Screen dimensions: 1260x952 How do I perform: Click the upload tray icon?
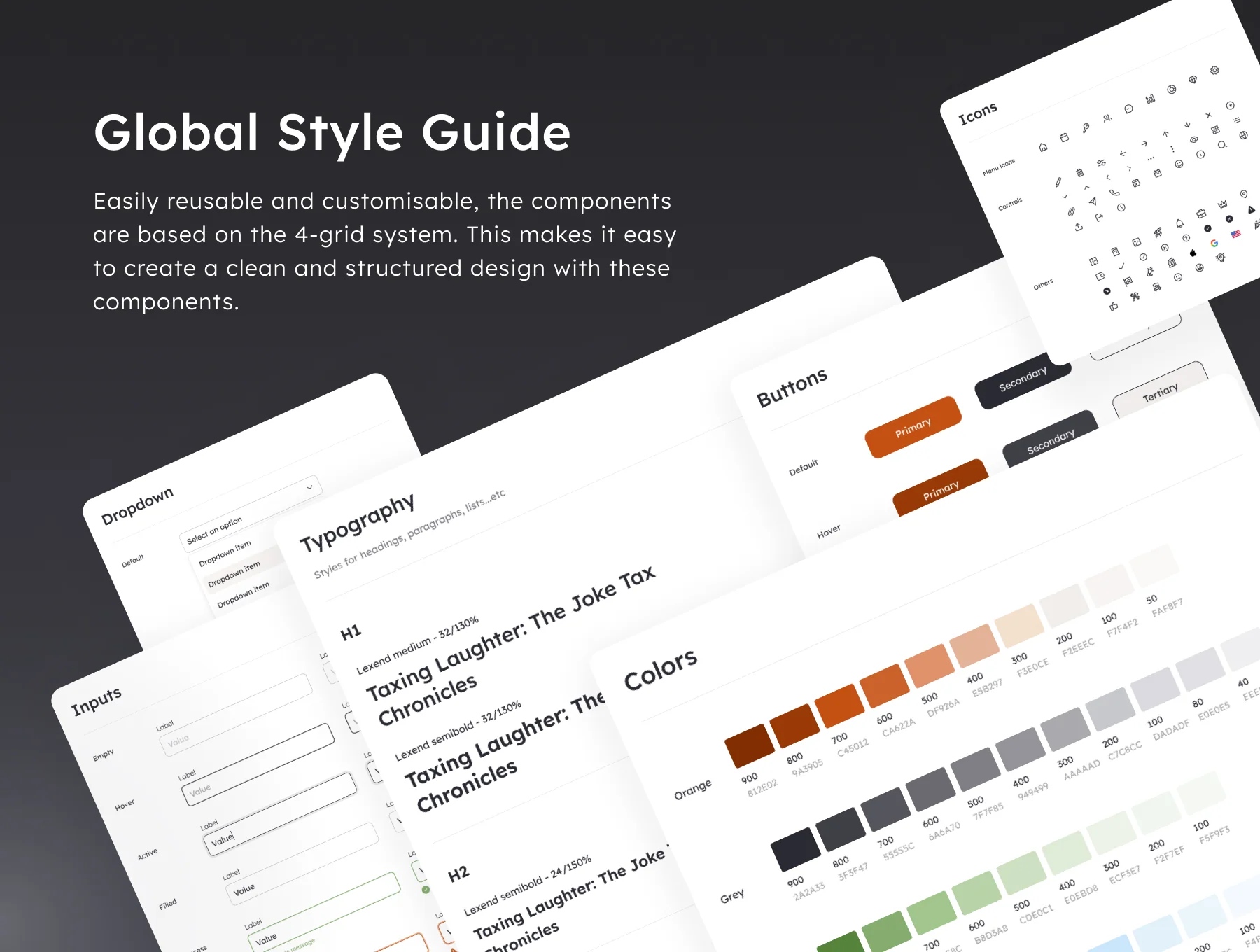pyautogui.click(x=1079, y=227)
